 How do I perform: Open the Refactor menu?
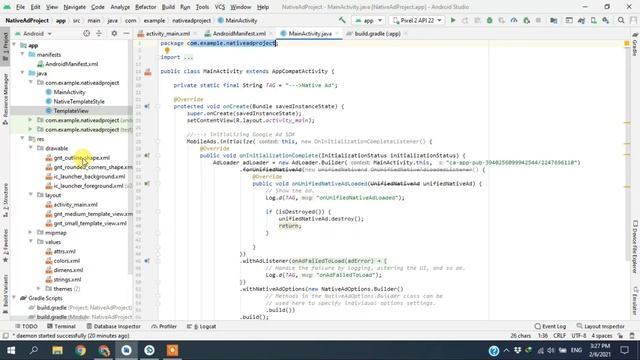tap(145, 7)
